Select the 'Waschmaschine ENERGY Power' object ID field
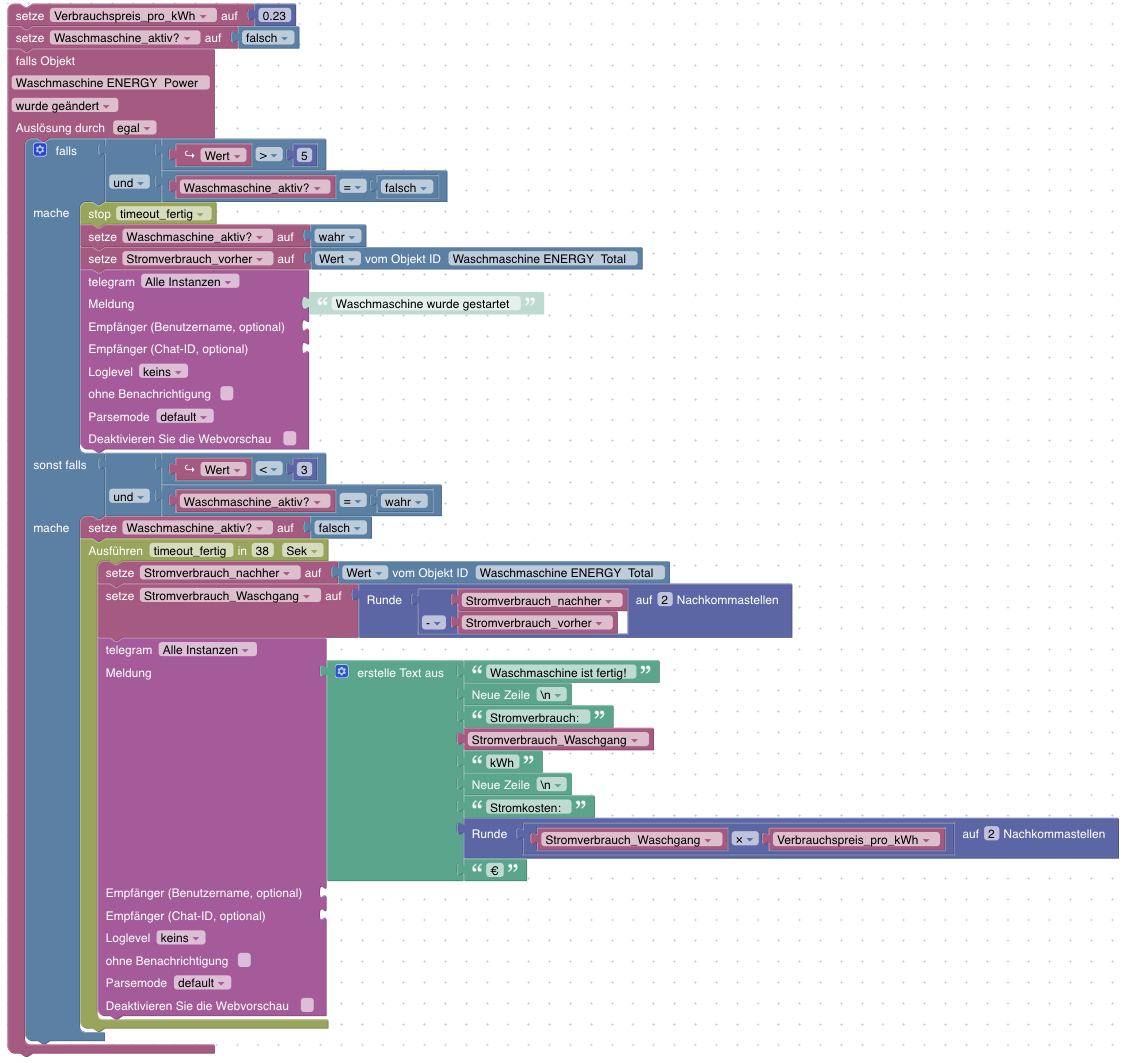Screen dimensions: 1126x1063 (x=111, y=83)
